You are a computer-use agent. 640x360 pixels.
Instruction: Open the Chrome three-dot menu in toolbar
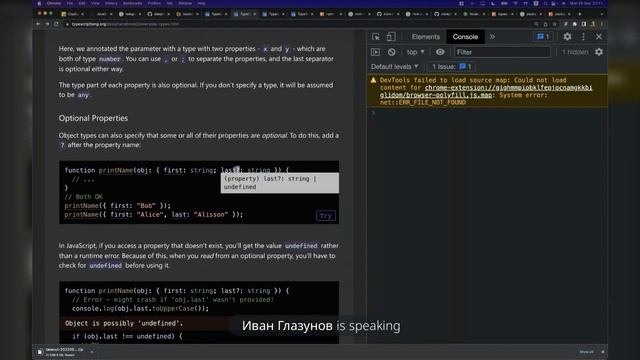[x=601, y=24]
